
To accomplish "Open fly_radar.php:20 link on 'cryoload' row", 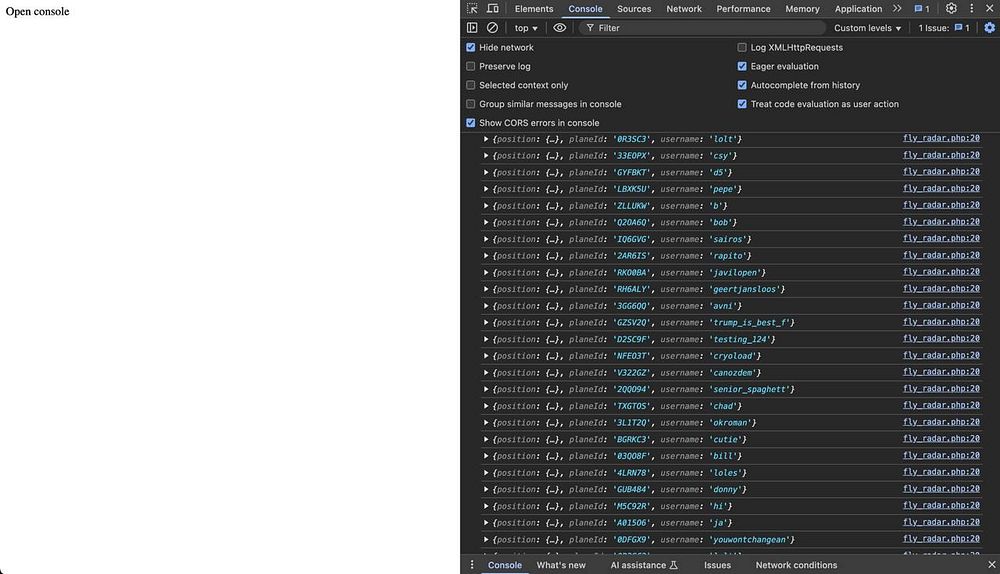I will [941, 355].
